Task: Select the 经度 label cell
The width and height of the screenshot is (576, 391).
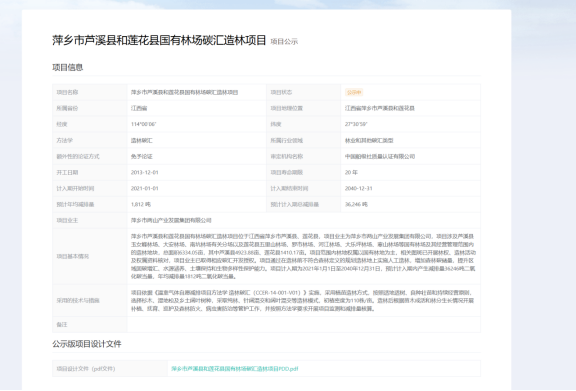Action: coord(90,124)
